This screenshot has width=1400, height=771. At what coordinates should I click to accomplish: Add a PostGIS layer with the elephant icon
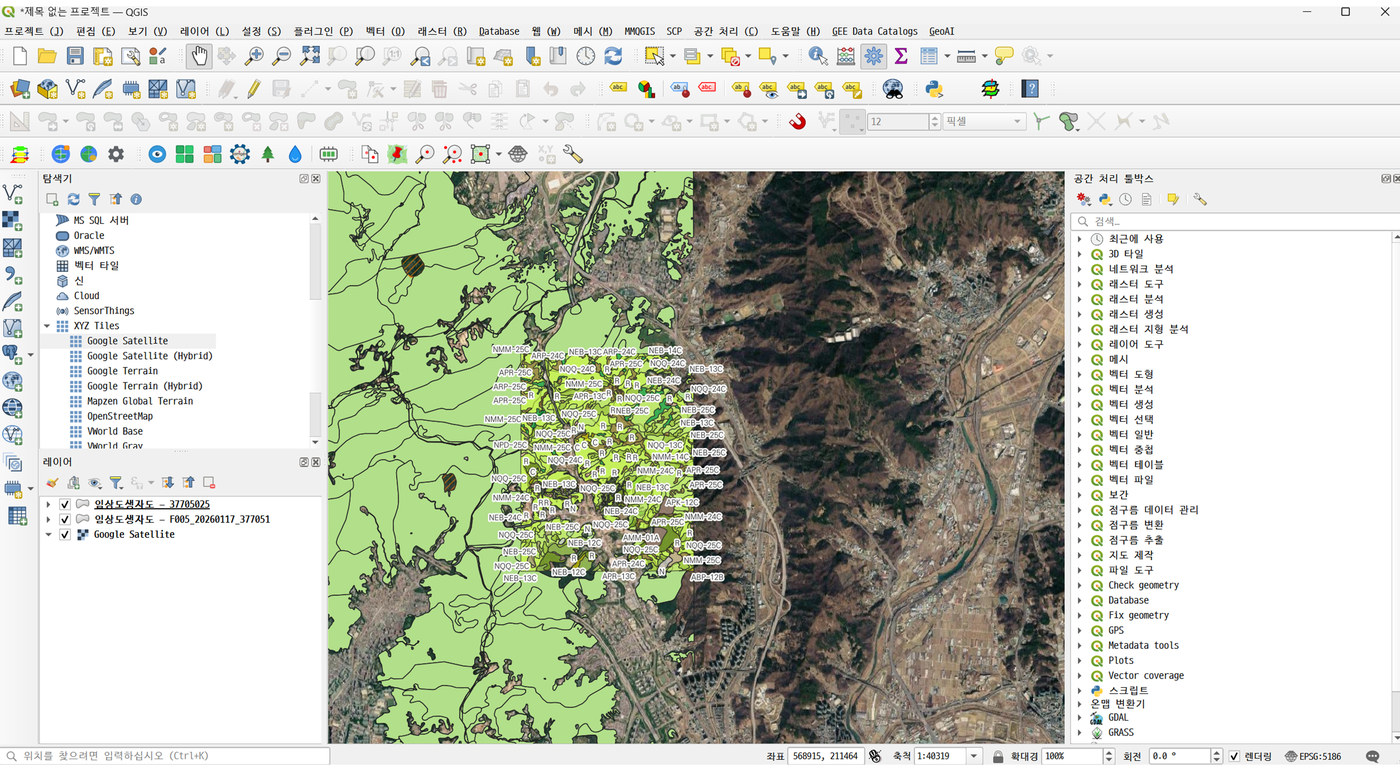tap(13, 354)
